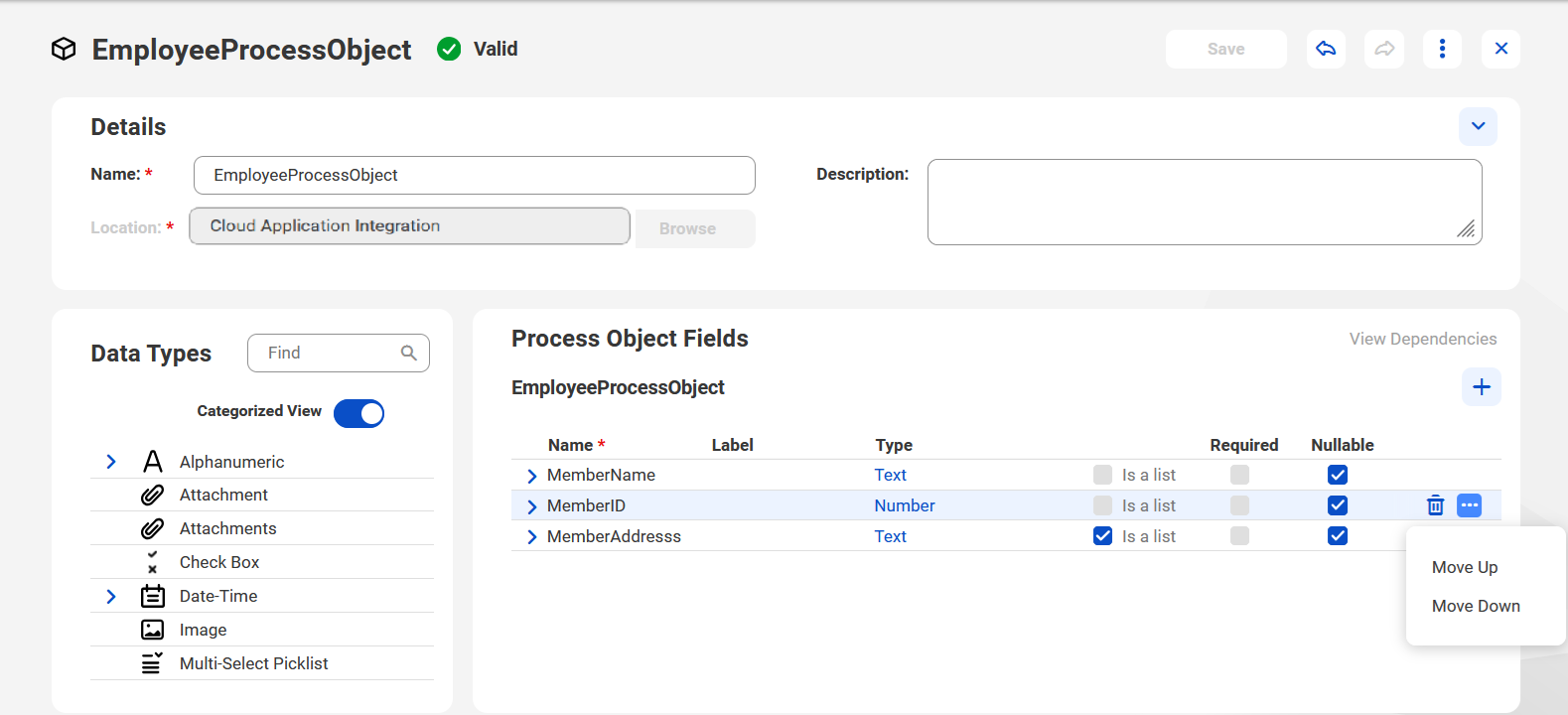Select the Check Box data type label
This screenshot has height=715, width=1568.
click(218, 562)
